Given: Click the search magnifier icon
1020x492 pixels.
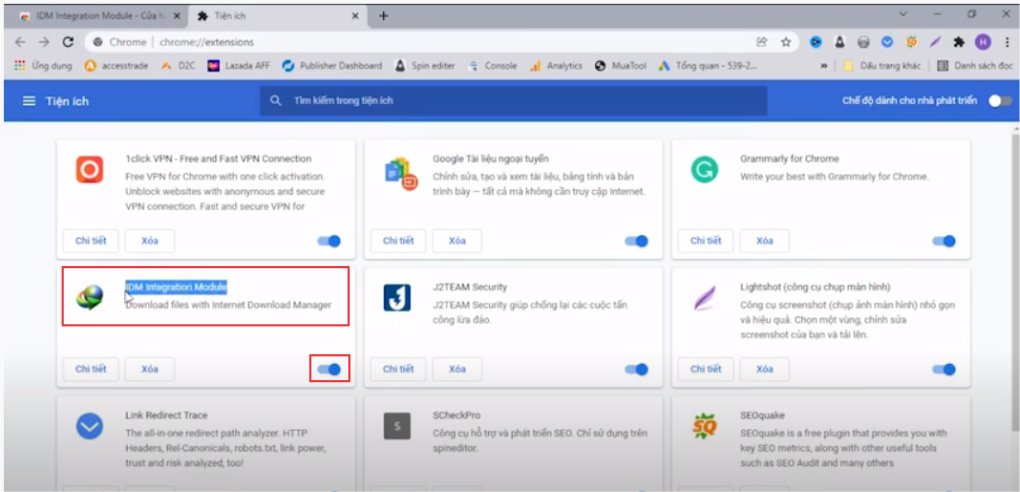Looking at the screenshot, I should tap(276, 101).
